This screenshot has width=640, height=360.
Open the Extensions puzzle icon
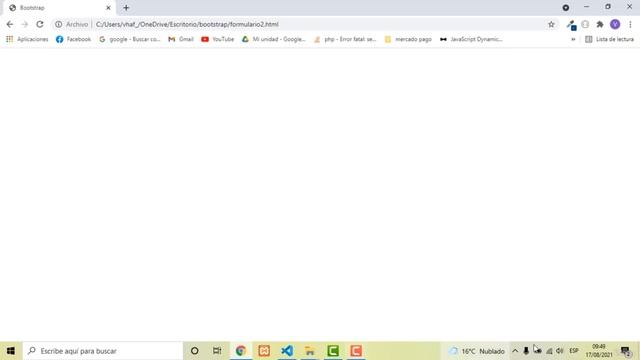pyautogui.click(x=600, y=24)
